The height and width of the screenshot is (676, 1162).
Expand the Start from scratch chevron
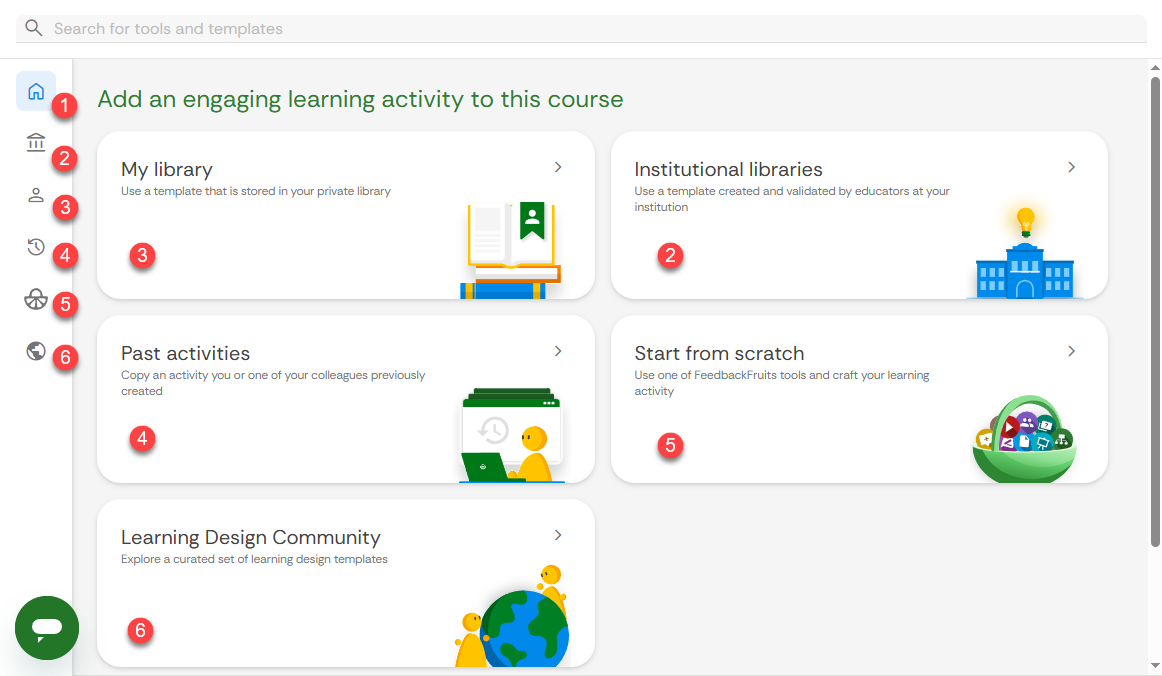(x=1071, y=351)
